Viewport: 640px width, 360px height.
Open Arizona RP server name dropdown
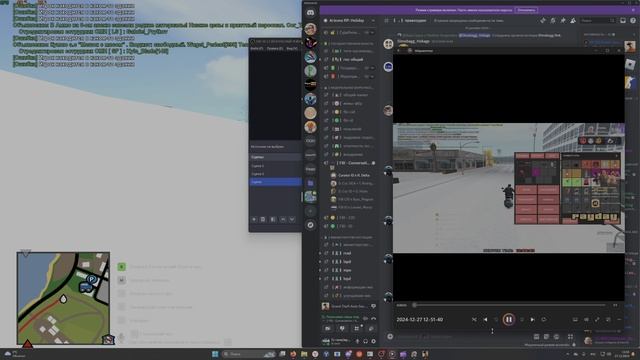pos(349,20)
